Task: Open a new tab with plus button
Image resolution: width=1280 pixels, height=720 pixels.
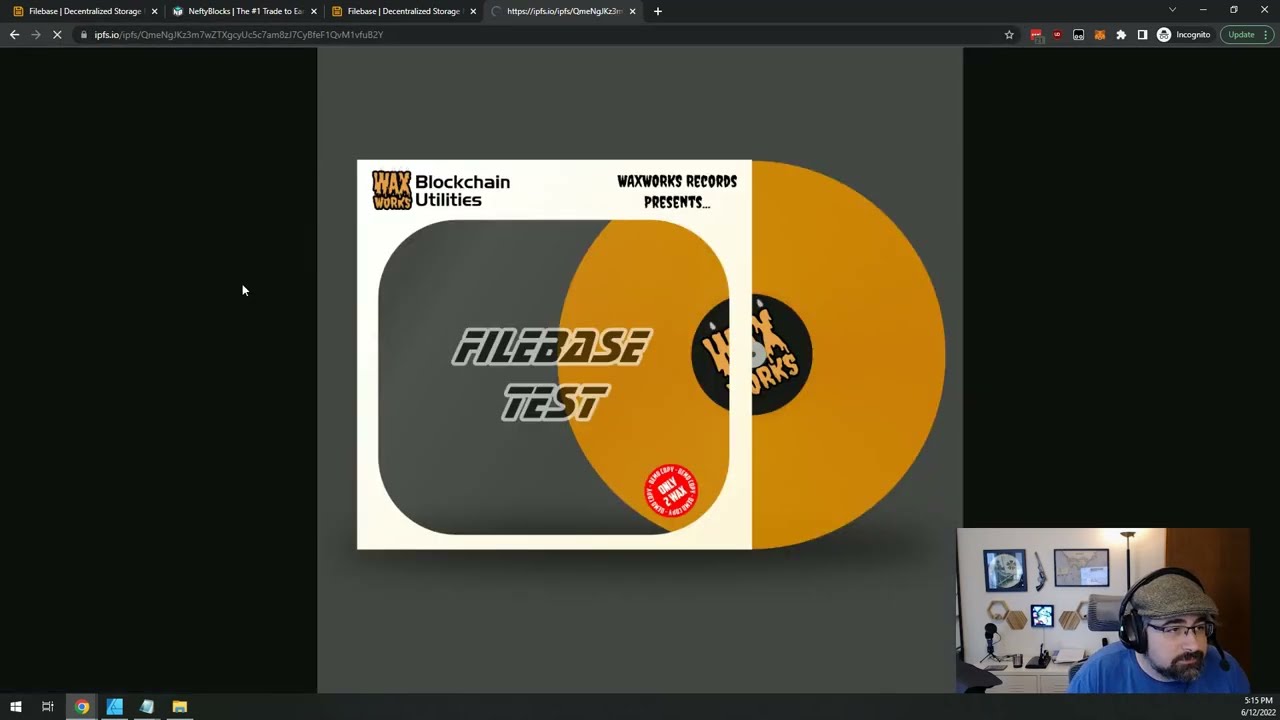Action: pos(657,11)
